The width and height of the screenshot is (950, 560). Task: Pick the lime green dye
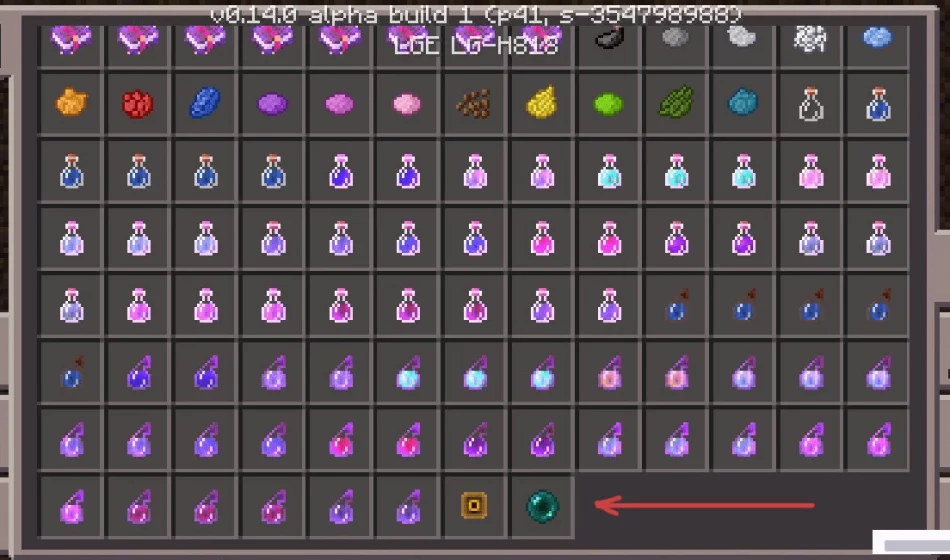coord(608,104)
